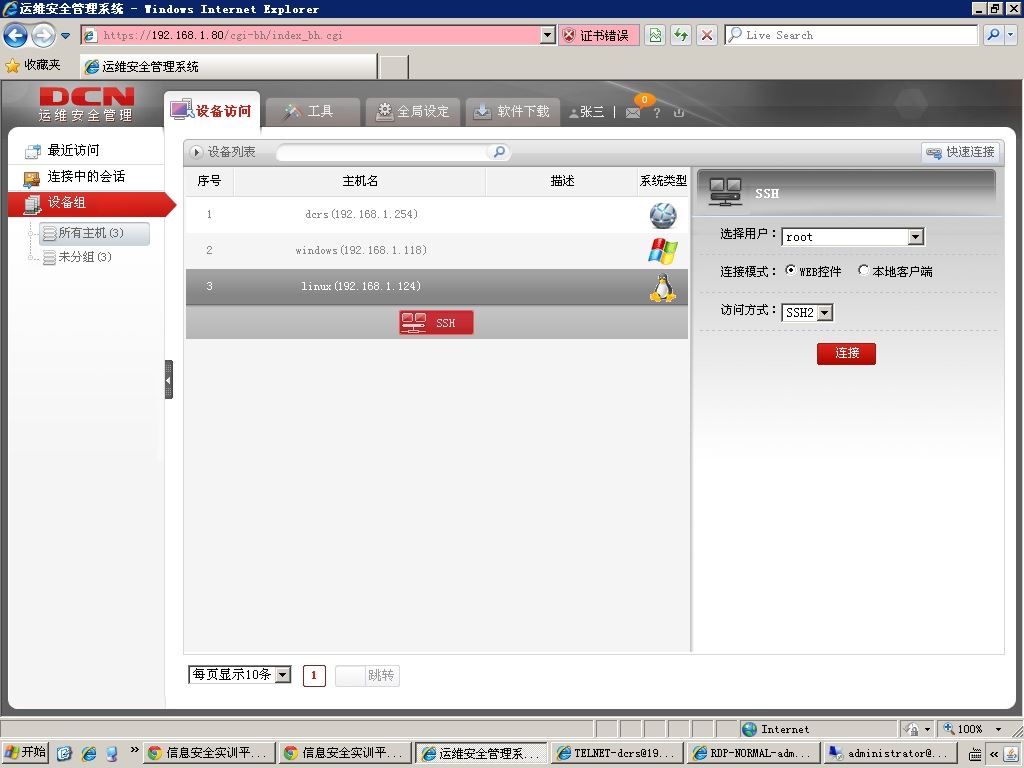The height and width of the screenshot is (768, 1024).
Task: Open the 每页显示10条 dropdown
Action: tap(240, 675)
